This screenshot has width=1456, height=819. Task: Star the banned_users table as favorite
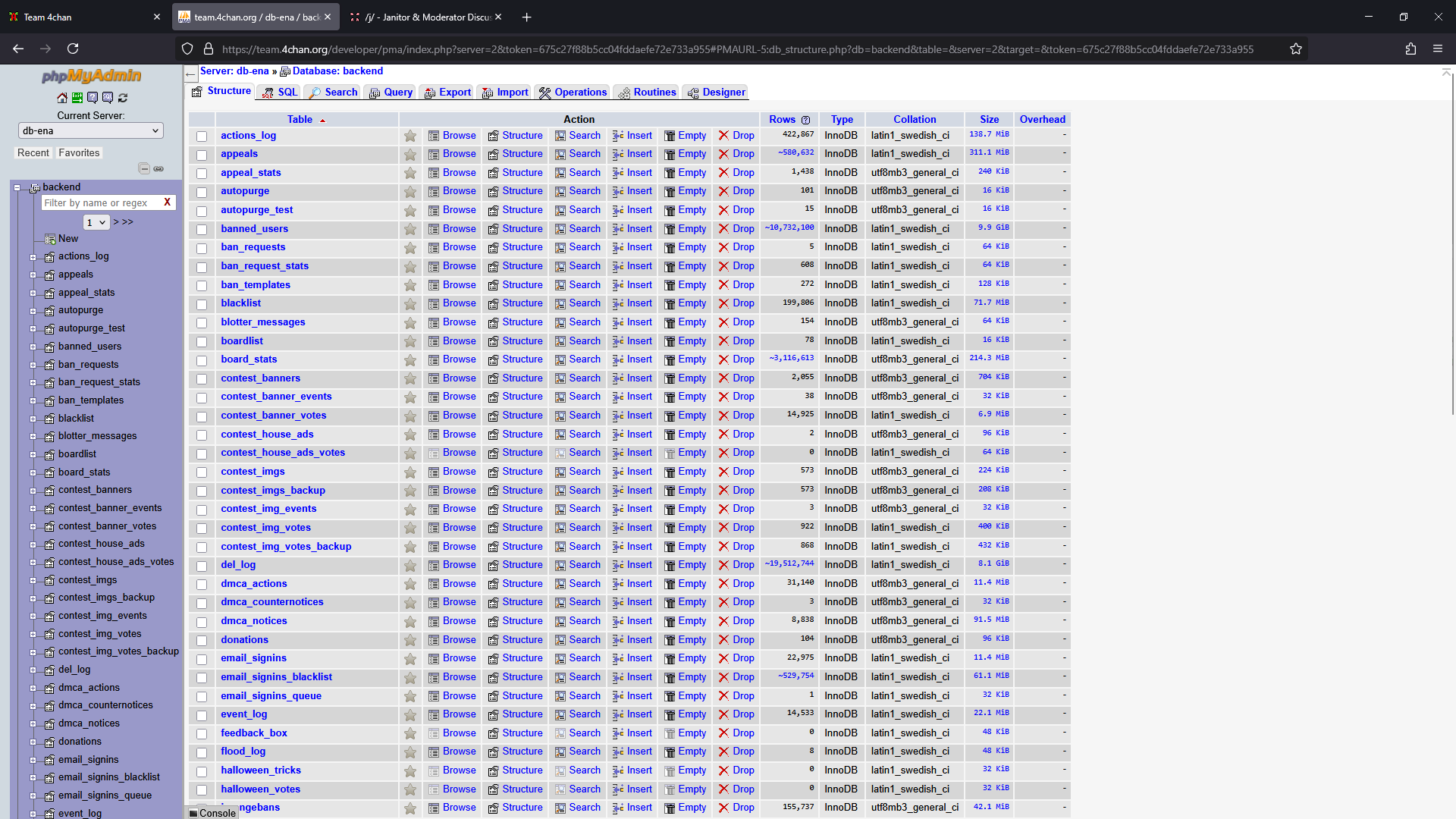(x=410, y=229)
